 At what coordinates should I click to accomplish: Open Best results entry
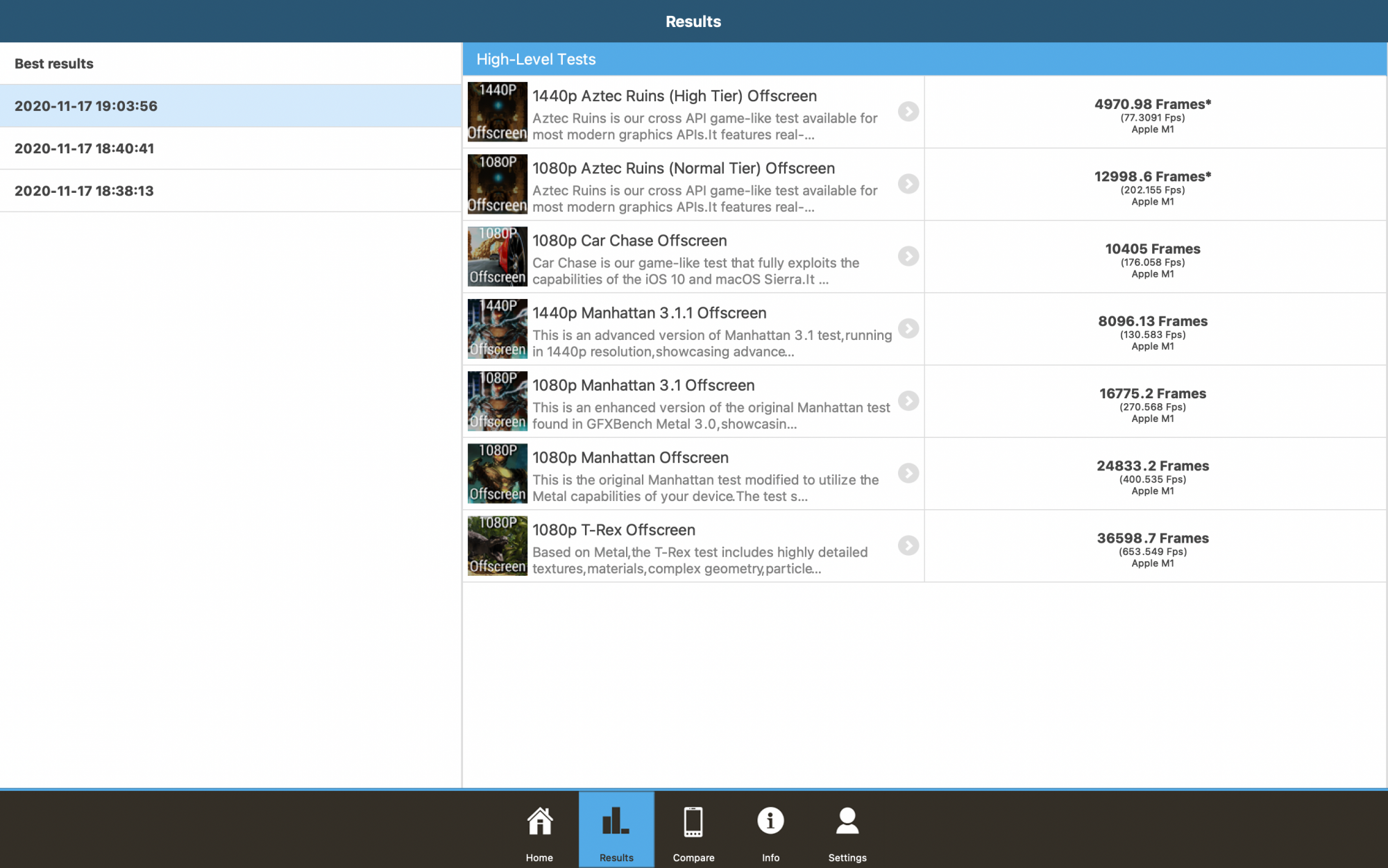[54, 64]
